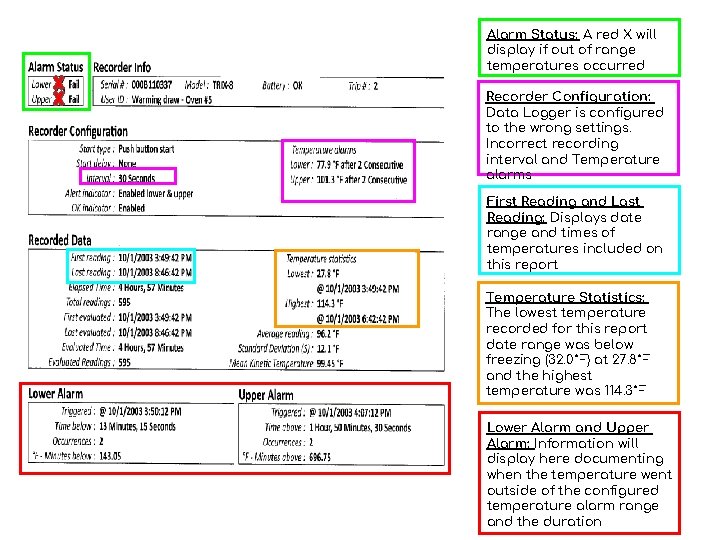This screenshot has width=720, height=540.
Task: Click the 'Temperature statistics' label
Action: pyautogui.click(x=321, y=259)
